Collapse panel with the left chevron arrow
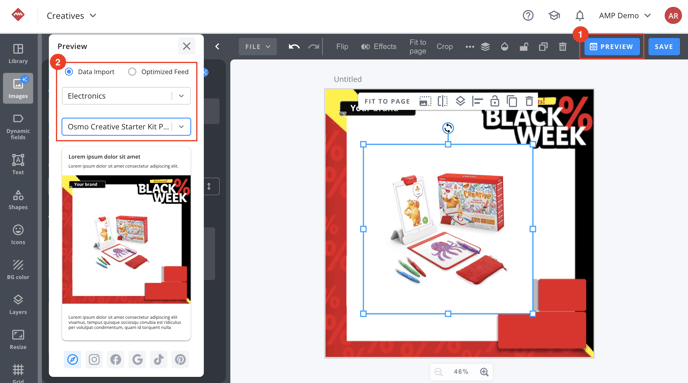The image size is (688, 383). [217, 46]
